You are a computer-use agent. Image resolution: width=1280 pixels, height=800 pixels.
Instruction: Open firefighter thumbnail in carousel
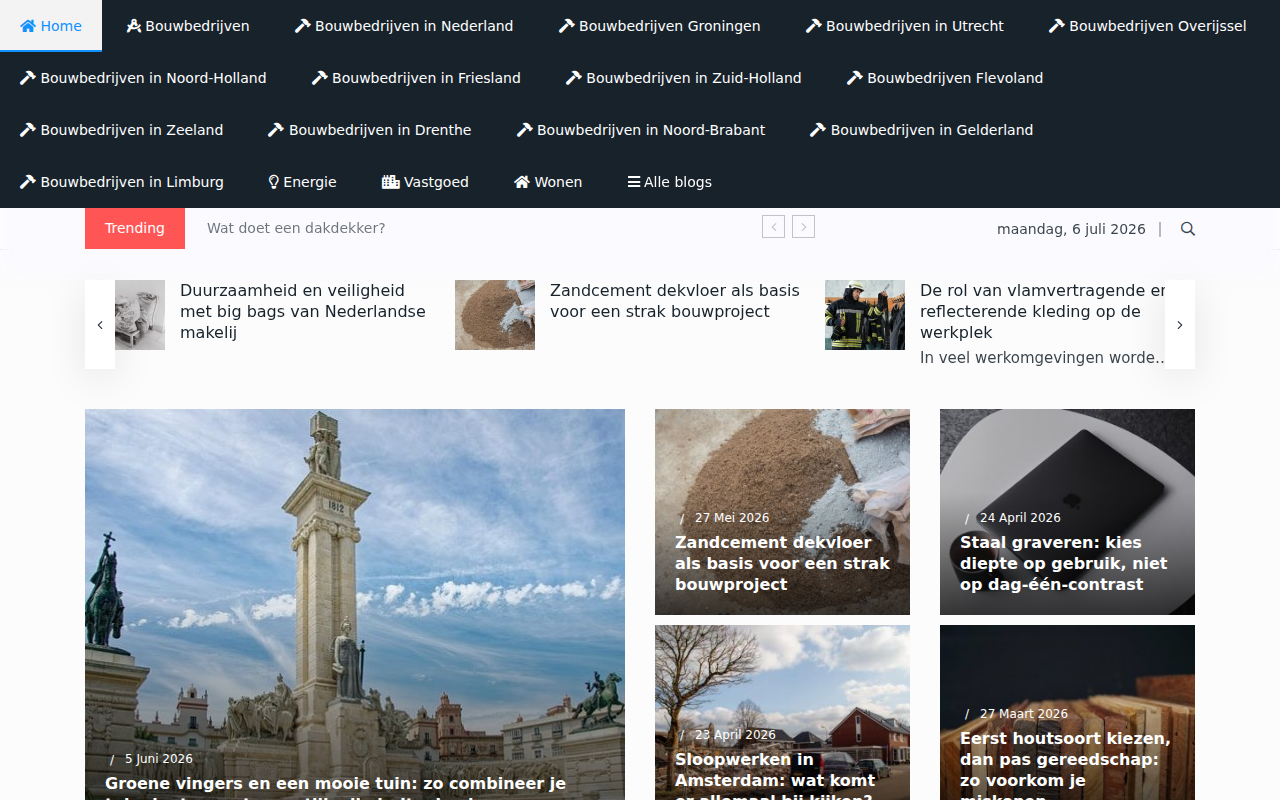[865, 315]
